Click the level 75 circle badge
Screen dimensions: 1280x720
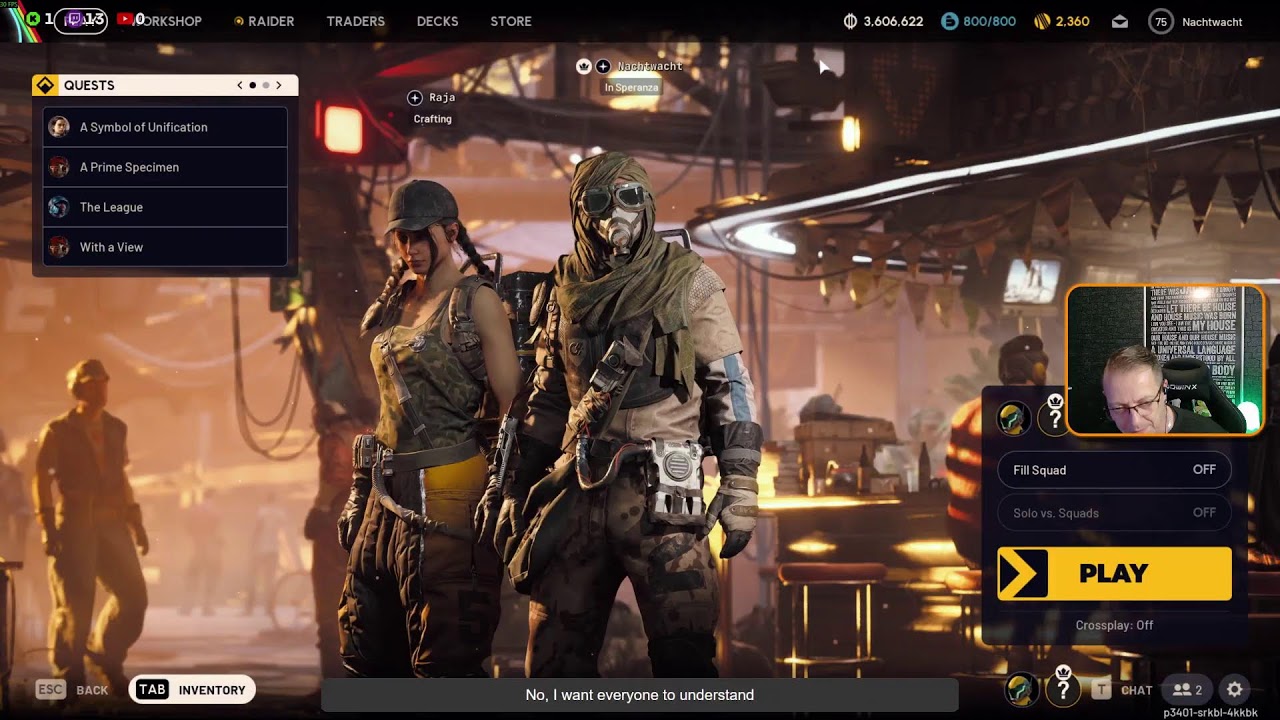1160,21
